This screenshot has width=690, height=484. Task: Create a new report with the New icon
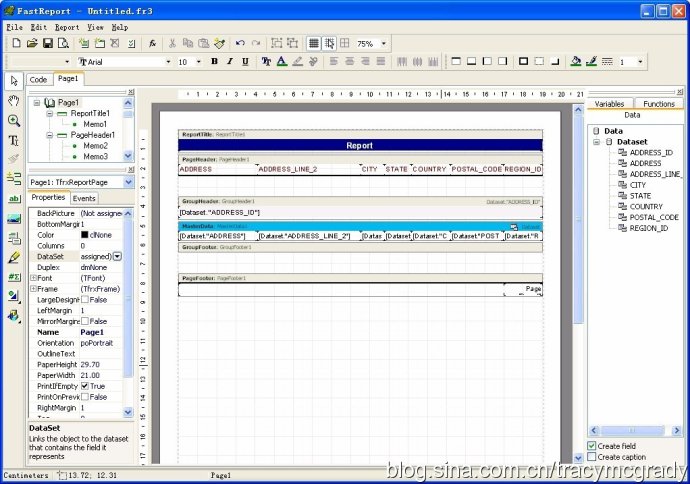pyautogui.click(x=16, y=43)
